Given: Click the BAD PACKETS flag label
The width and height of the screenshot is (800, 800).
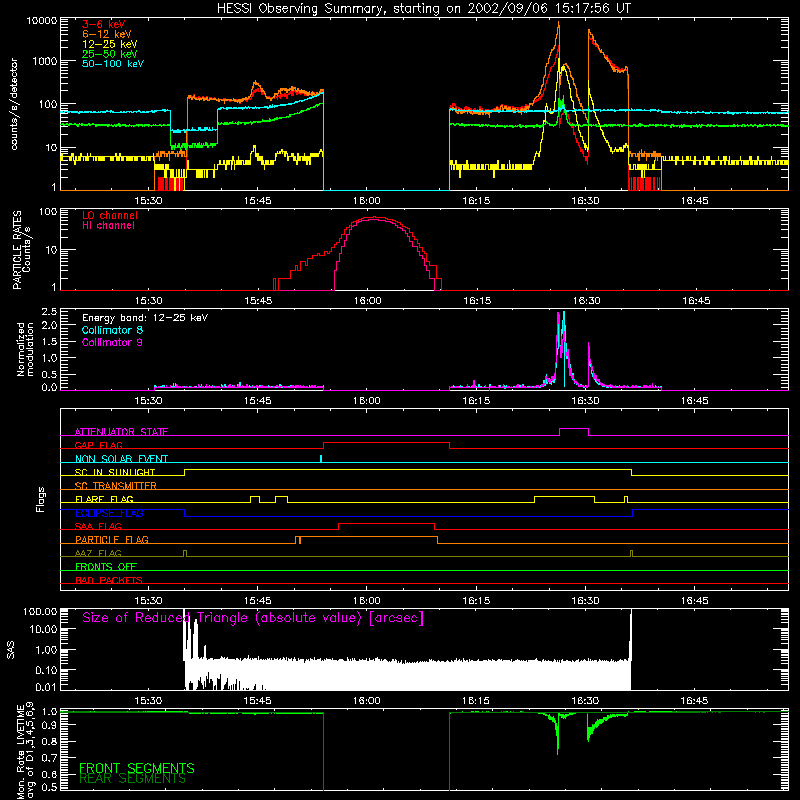Looking at the screenshot, I should [109, 580].
